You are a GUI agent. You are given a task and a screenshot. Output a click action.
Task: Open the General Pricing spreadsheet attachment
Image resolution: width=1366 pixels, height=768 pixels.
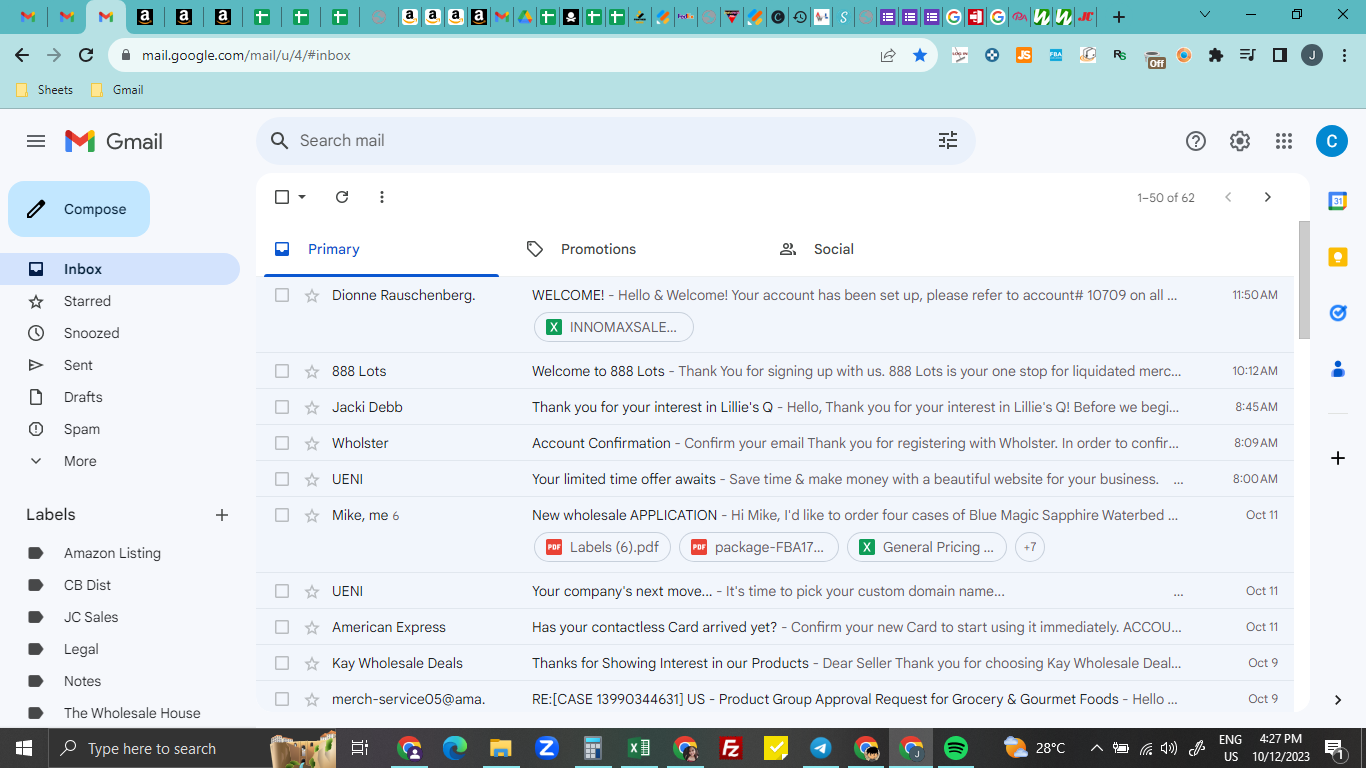927,547
